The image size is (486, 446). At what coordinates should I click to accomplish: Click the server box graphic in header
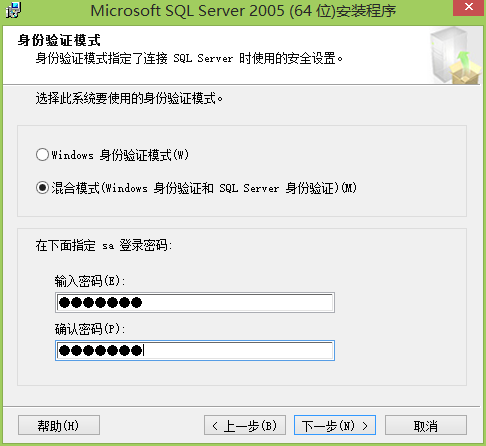point(456,55)
